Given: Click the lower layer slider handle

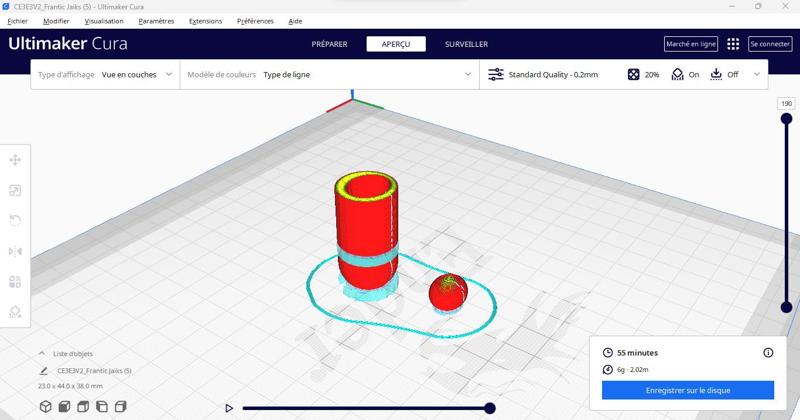Looking at the screenshot, I should [x=786, y=307].
